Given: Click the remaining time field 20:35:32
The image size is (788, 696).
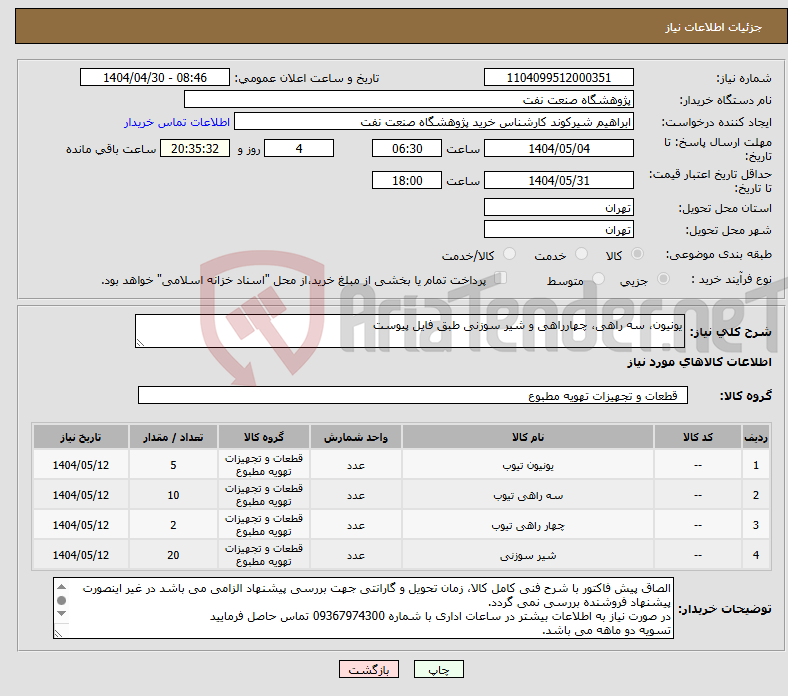Looking at the screenshot, I should pos(195,149).
